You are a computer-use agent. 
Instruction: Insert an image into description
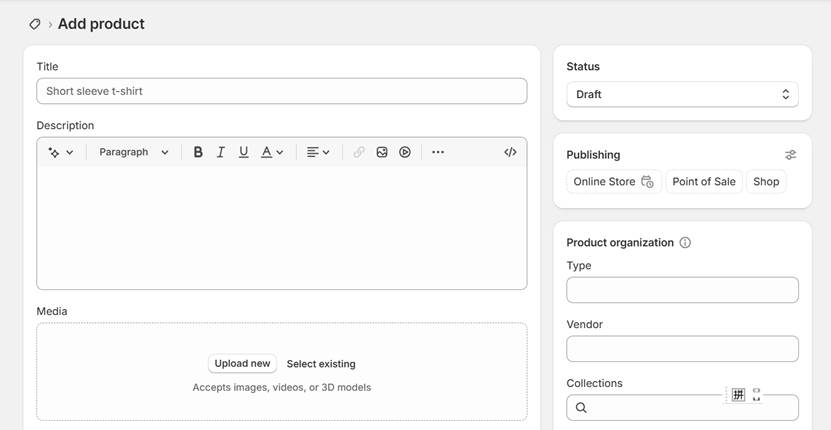pyautogui.click(x=382, y=152)
